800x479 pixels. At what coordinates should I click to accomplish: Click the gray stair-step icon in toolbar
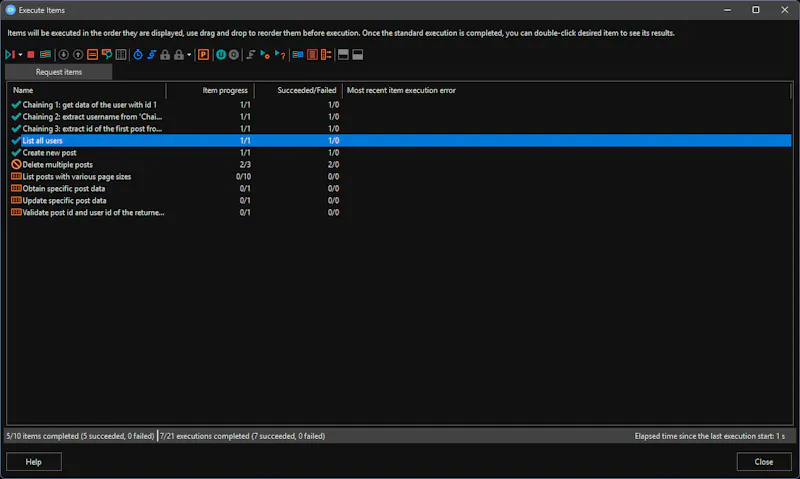point(251,55)
